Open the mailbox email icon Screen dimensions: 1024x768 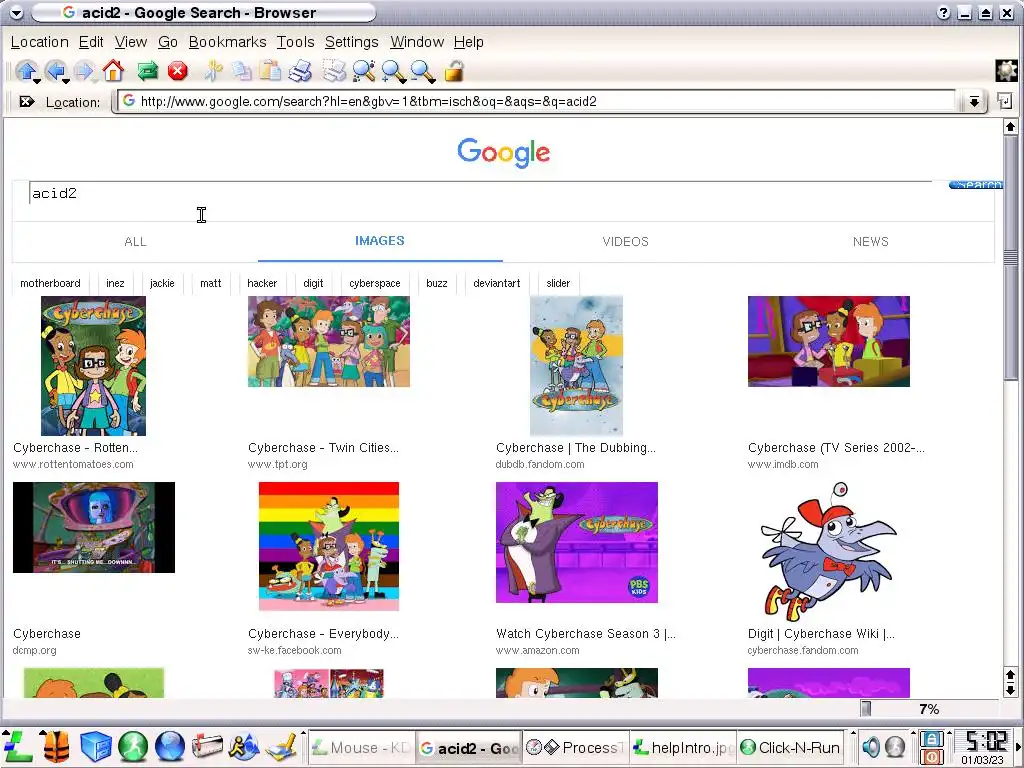(207, 746)
